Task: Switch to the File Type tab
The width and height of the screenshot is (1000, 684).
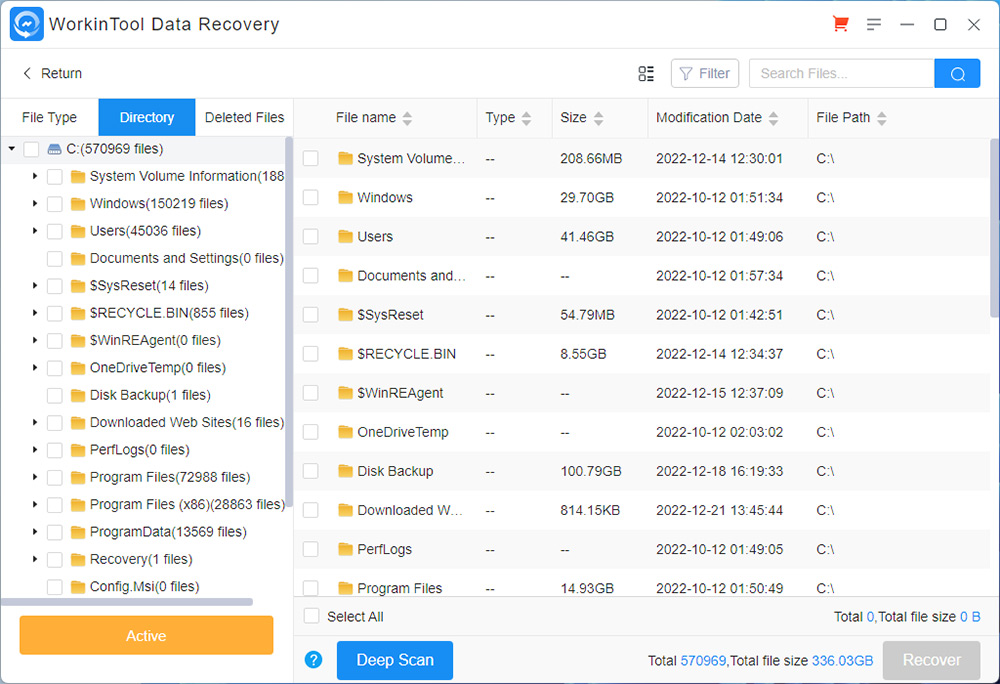Action: (49, 117)
